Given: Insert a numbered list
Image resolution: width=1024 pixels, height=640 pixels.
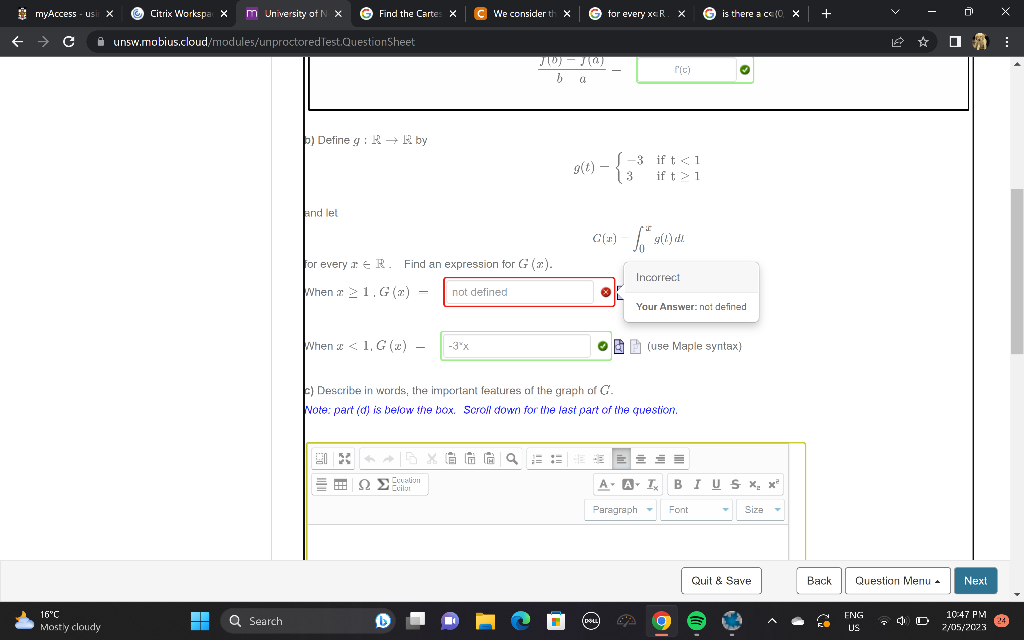Looking at the screenshot, I should click(x=537, y=459).
